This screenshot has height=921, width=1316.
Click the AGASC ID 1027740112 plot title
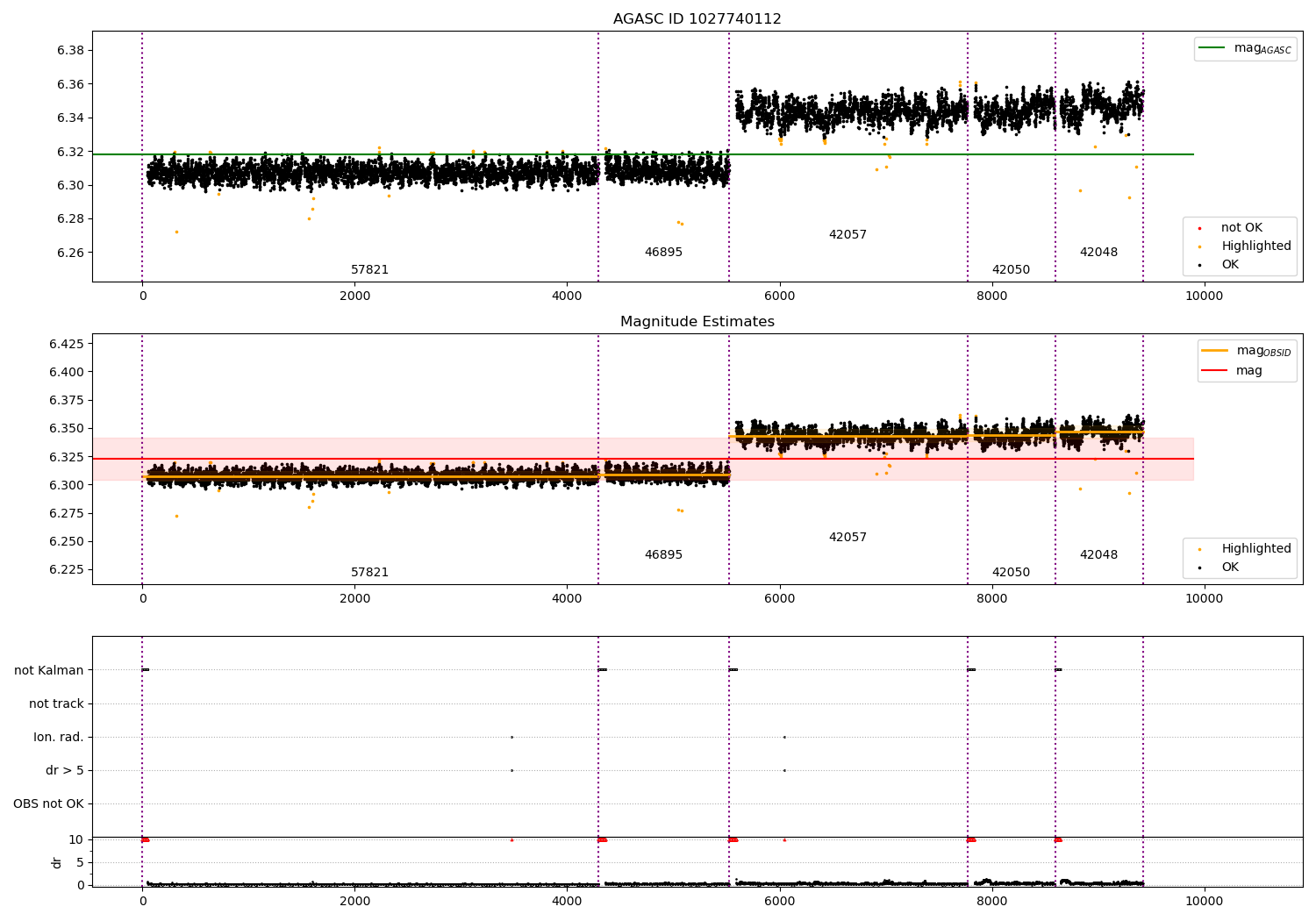697,19
